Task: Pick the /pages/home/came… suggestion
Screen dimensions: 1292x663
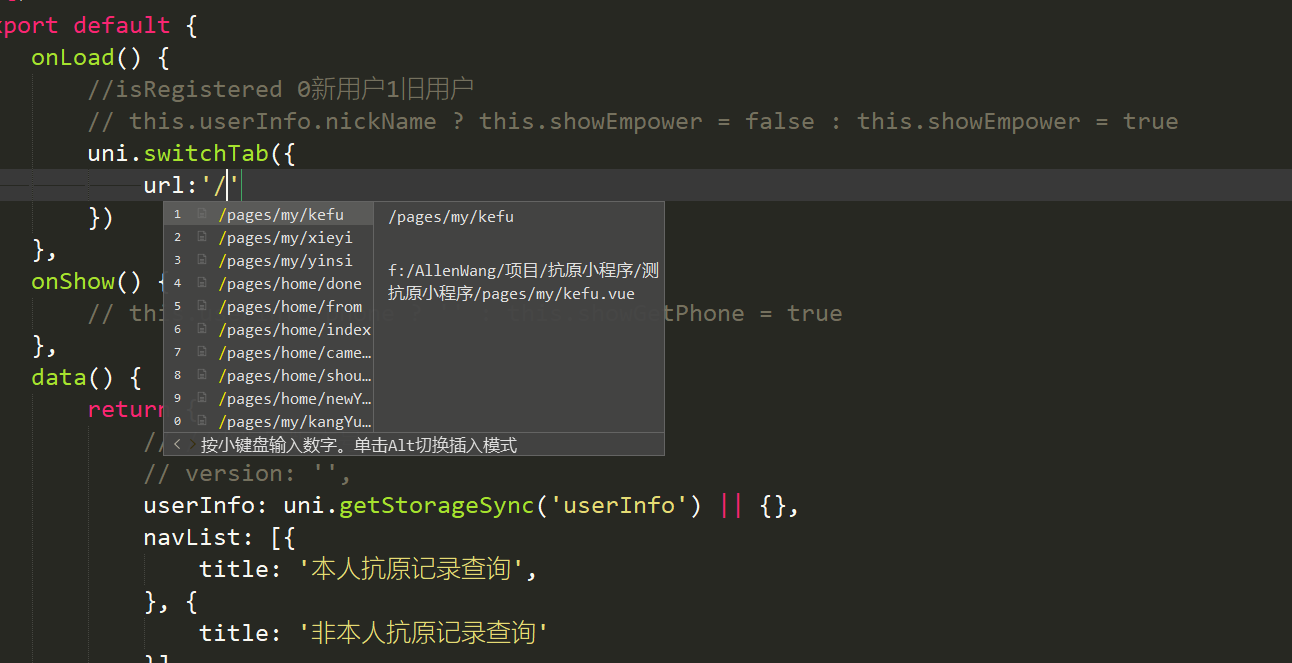Action: coord(269,352)
